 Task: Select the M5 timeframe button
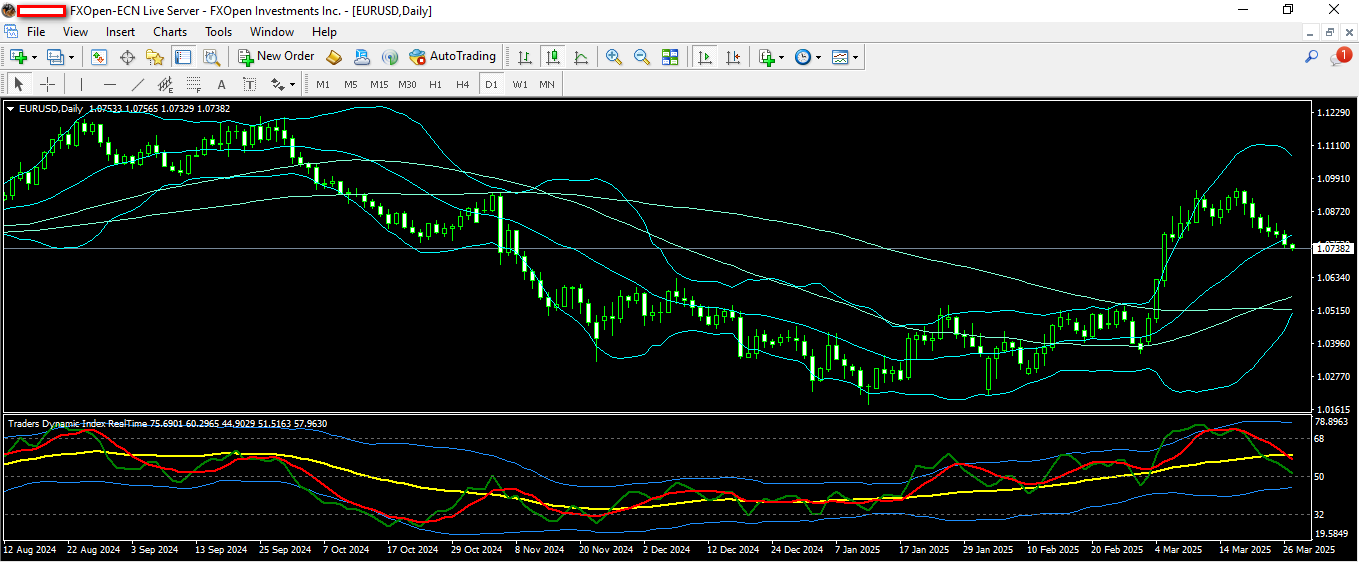(351, 84)
